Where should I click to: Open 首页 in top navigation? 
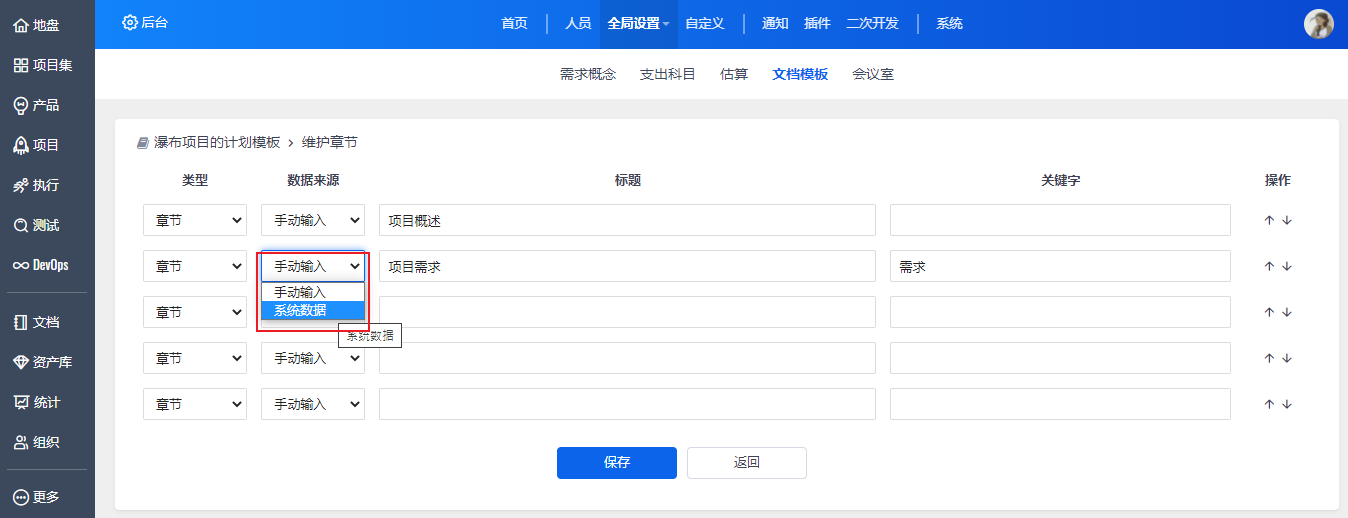click(x=514, y=23)
